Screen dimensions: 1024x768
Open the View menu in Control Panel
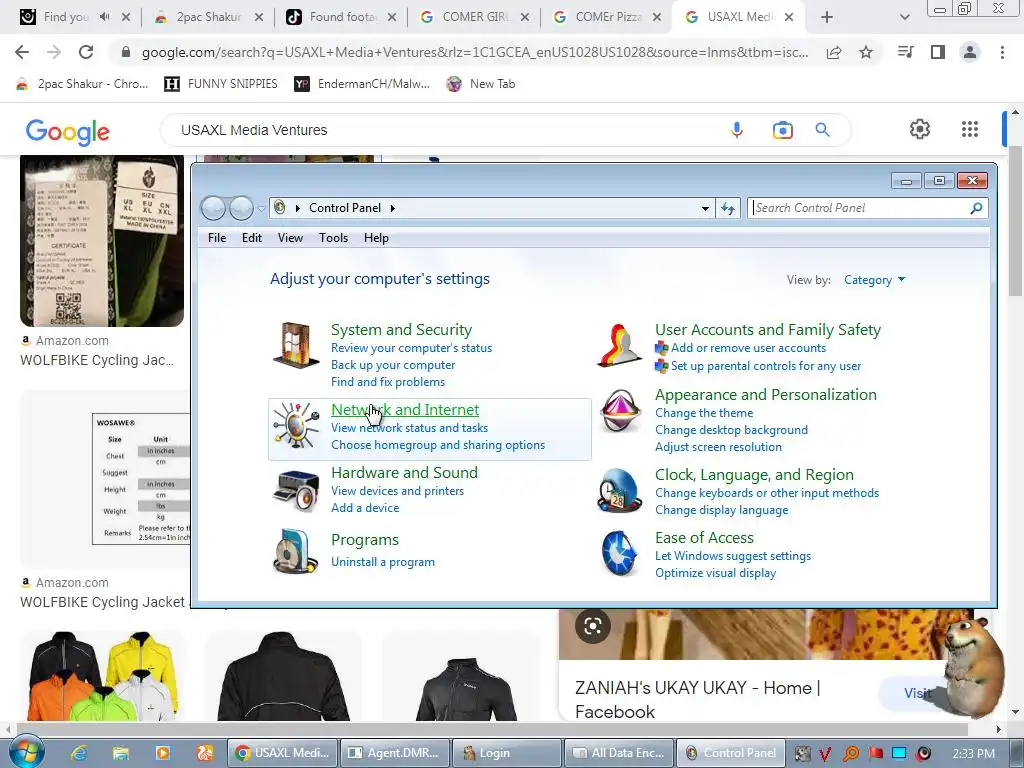click(x=290, y=238)
